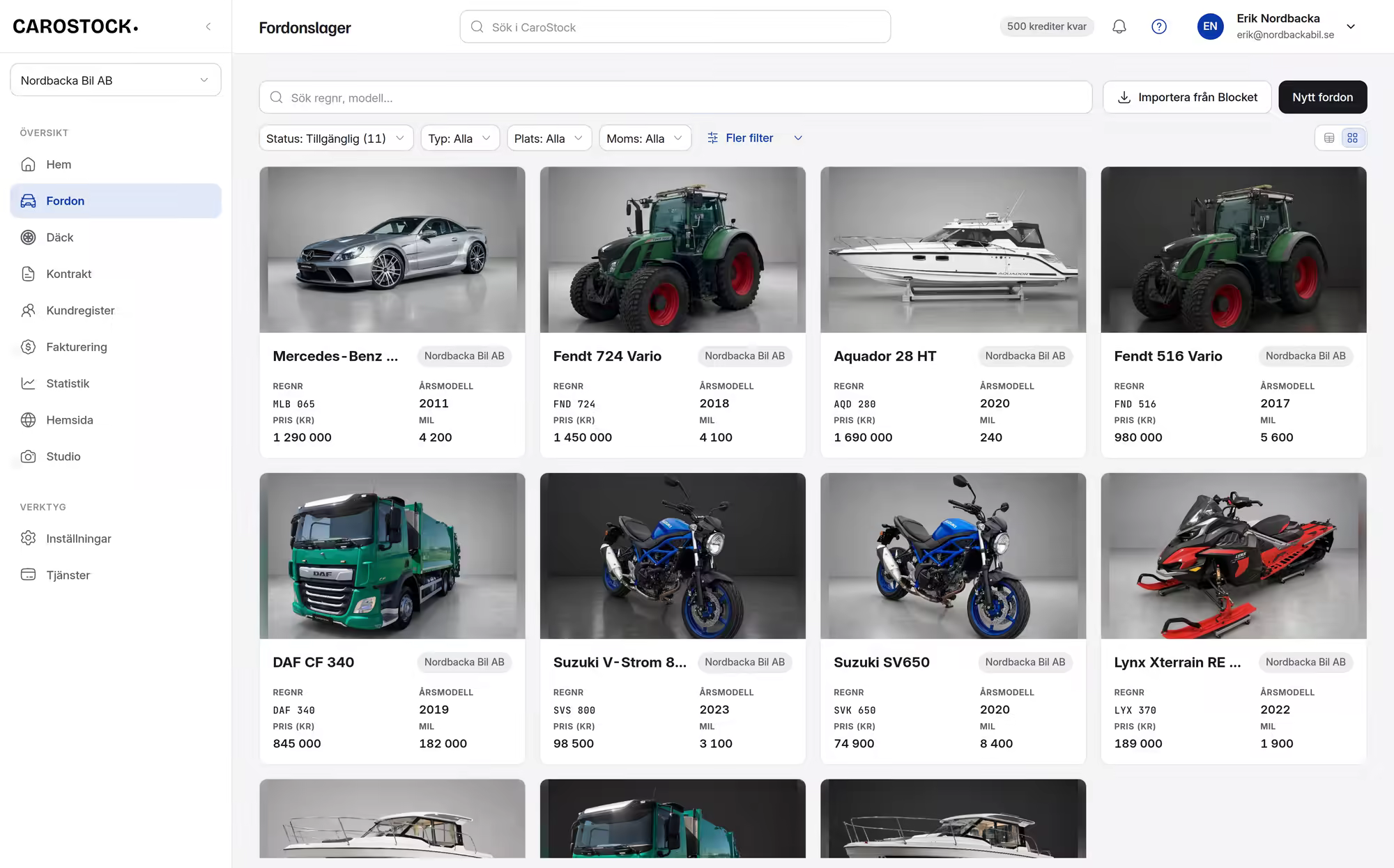Switch to table list view
1394x868 pixels.
click(x=1329, y=138)
